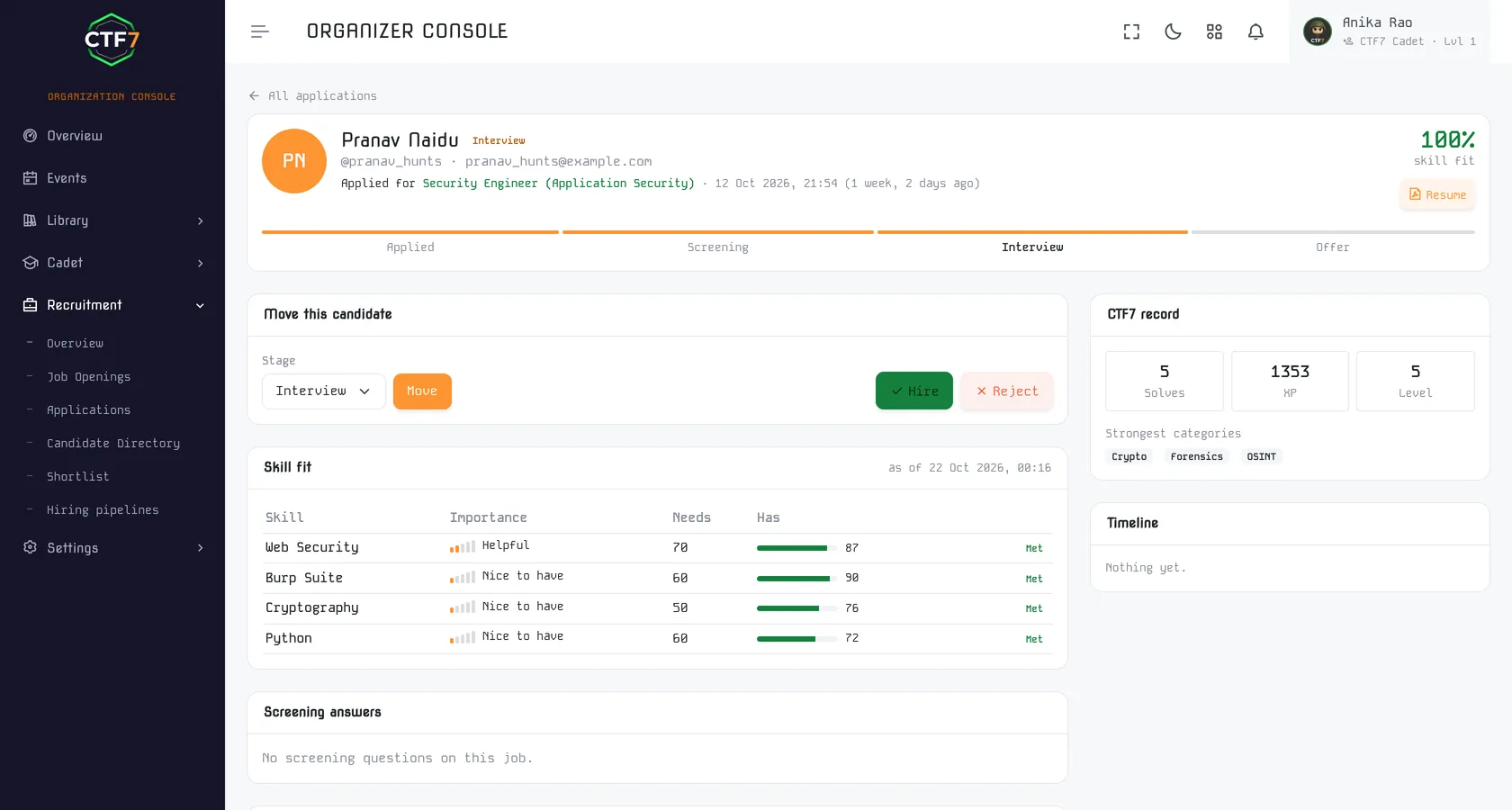Screen dimensions: 1512x810
Task: Click the OSINT category tag
Action: pos(1261,456)
